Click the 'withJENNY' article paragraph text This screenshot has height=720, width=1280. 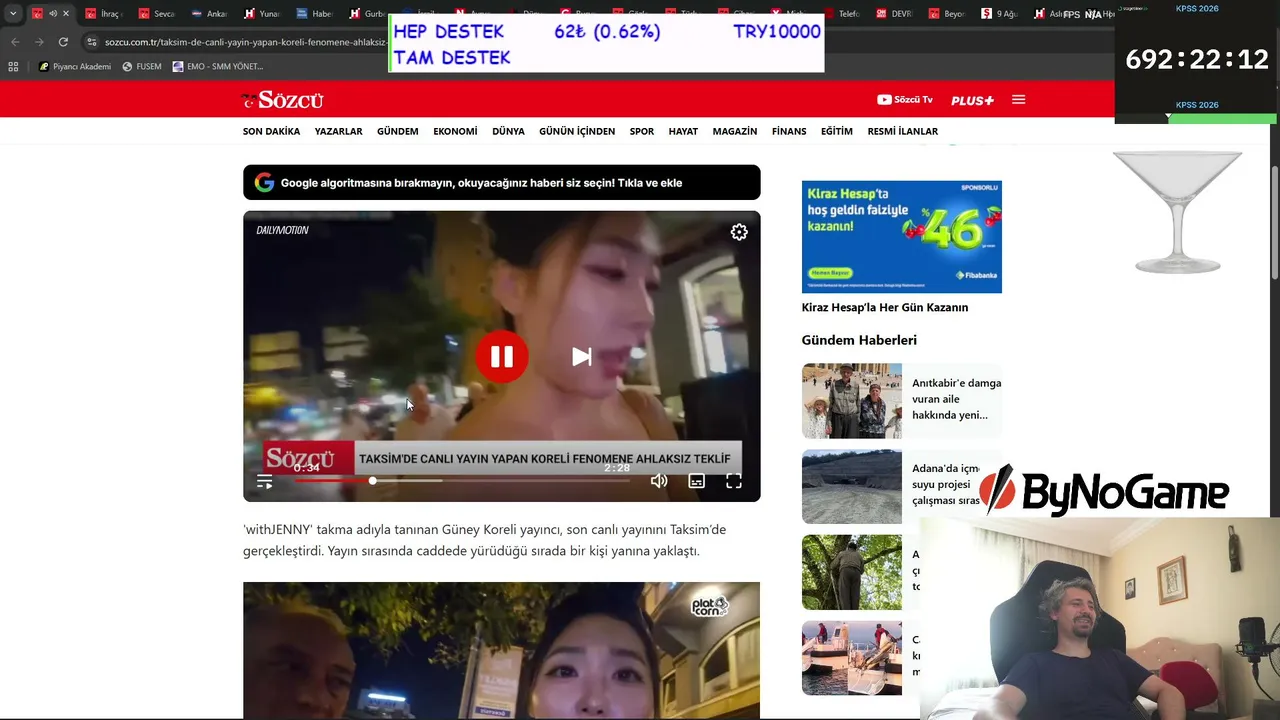point(484,540)
